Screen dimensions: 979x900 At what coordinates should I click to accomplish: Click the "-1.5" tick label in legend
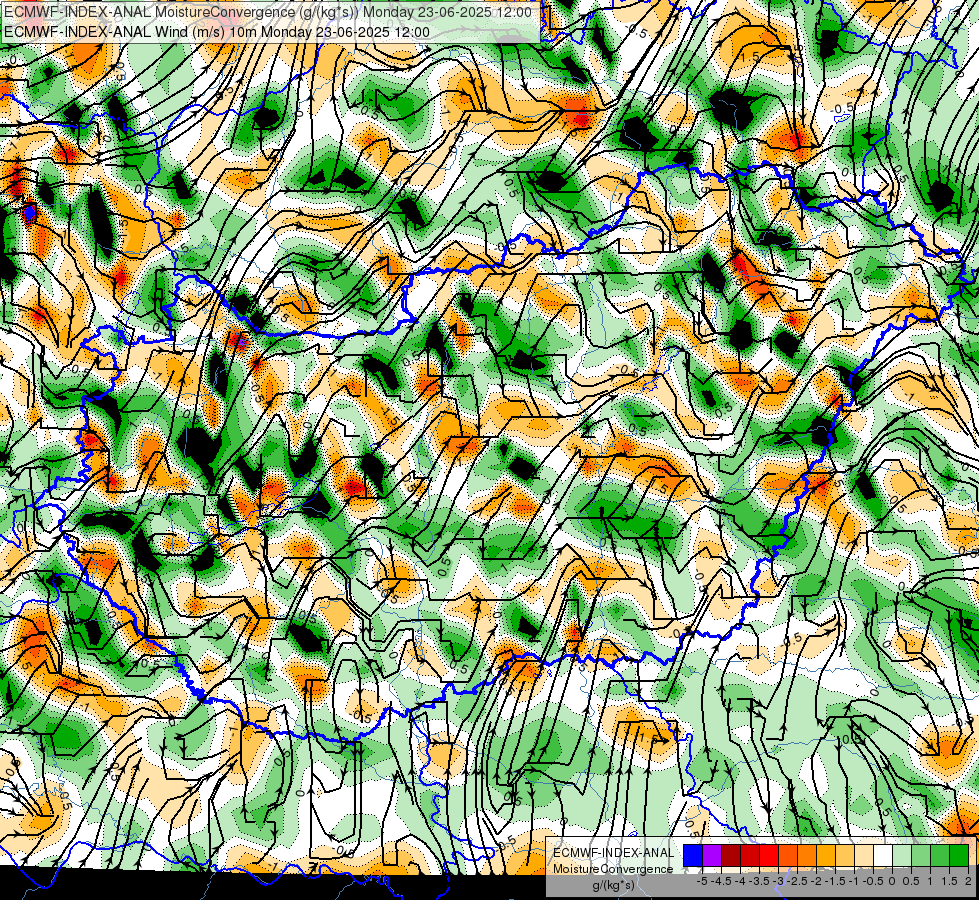point(835,881)
